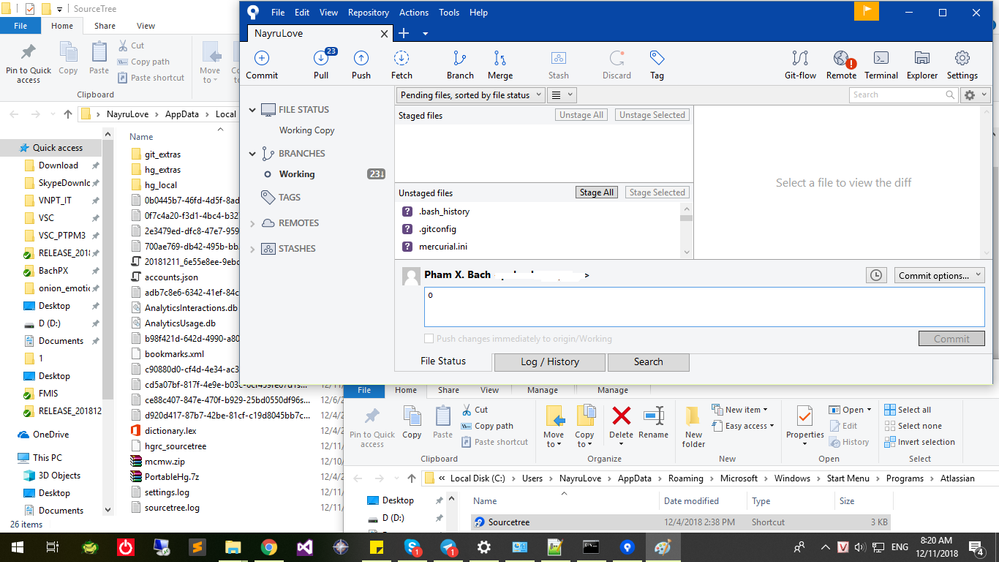Image resolution: width=999 pixels, height=562 pixels.
Task: Select the .gitconfig unstaged file
Action: point(437,229)
